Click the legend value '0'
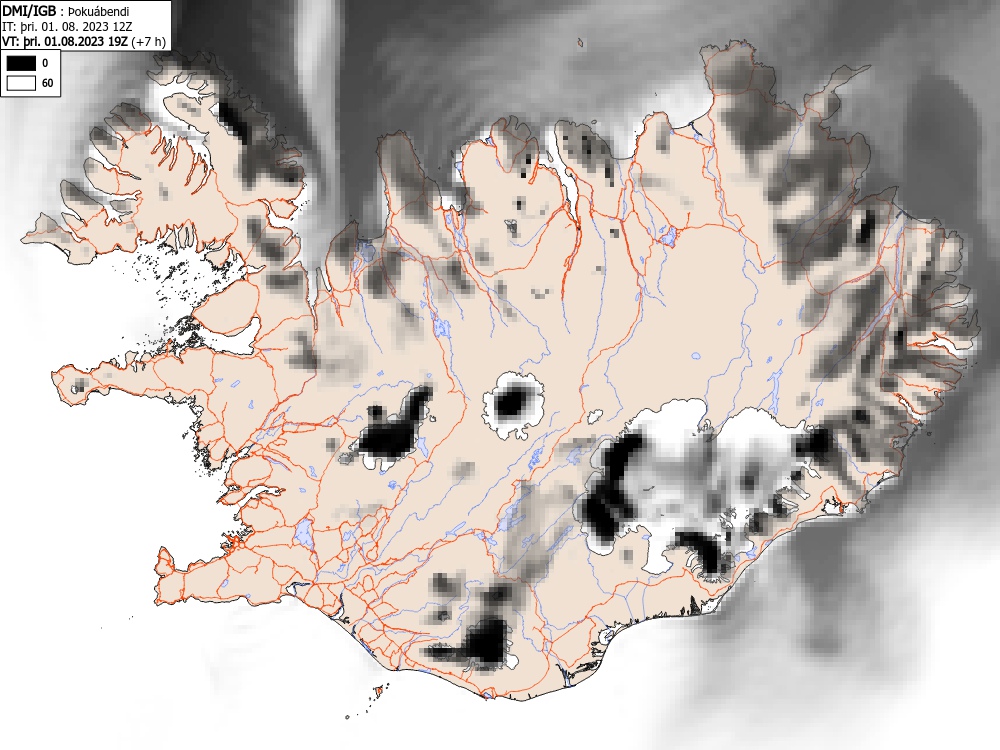 pos(45,63)
